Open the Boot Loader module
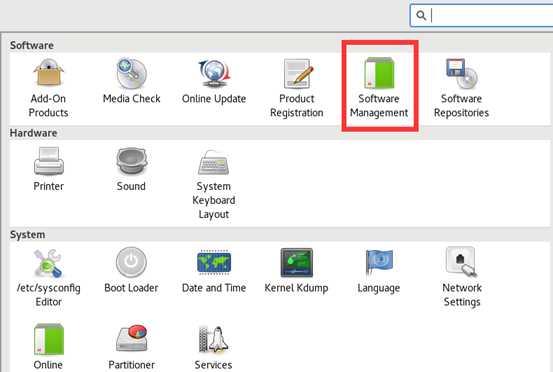Screen dimensions: 553x372 [x=131, y=271]
